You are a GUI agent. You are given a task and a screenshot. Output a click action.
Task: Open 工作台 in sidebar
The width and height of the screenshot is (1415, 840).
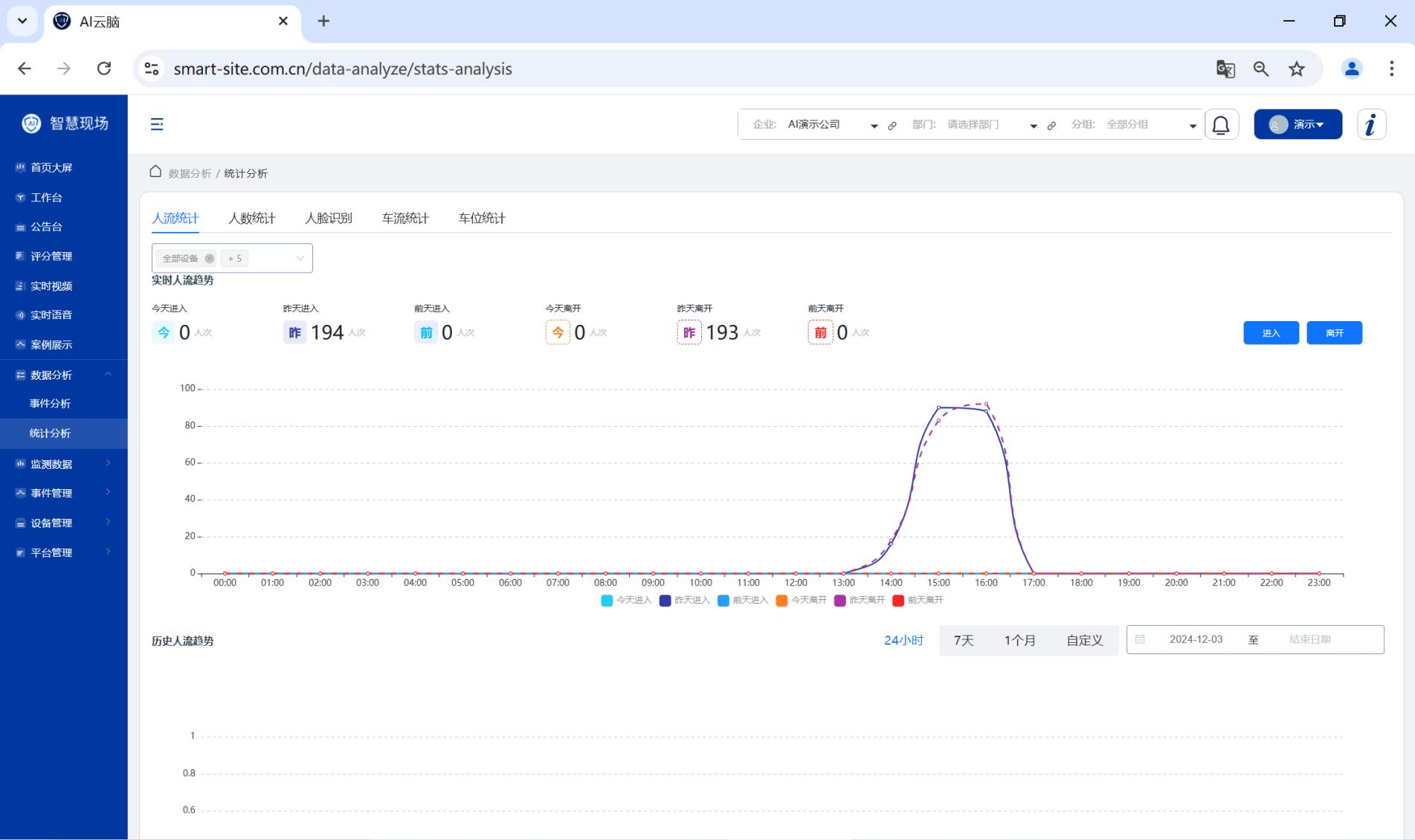pos(64,197)
